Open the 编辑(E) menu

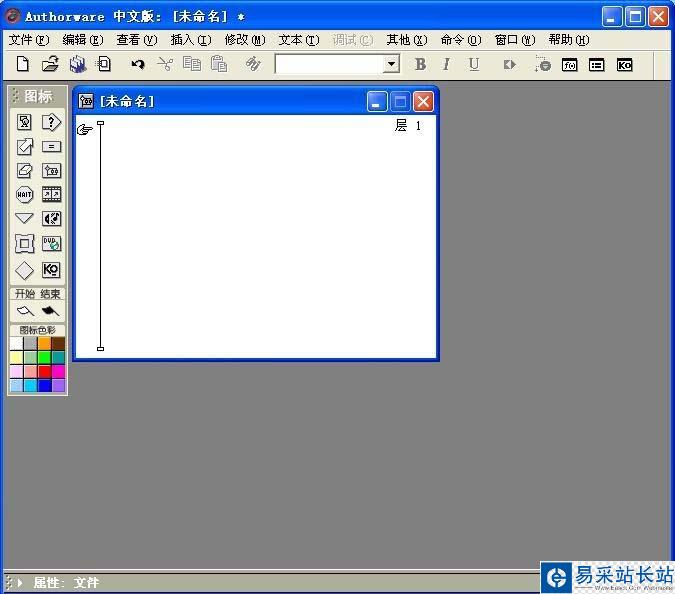pos(83,40)
